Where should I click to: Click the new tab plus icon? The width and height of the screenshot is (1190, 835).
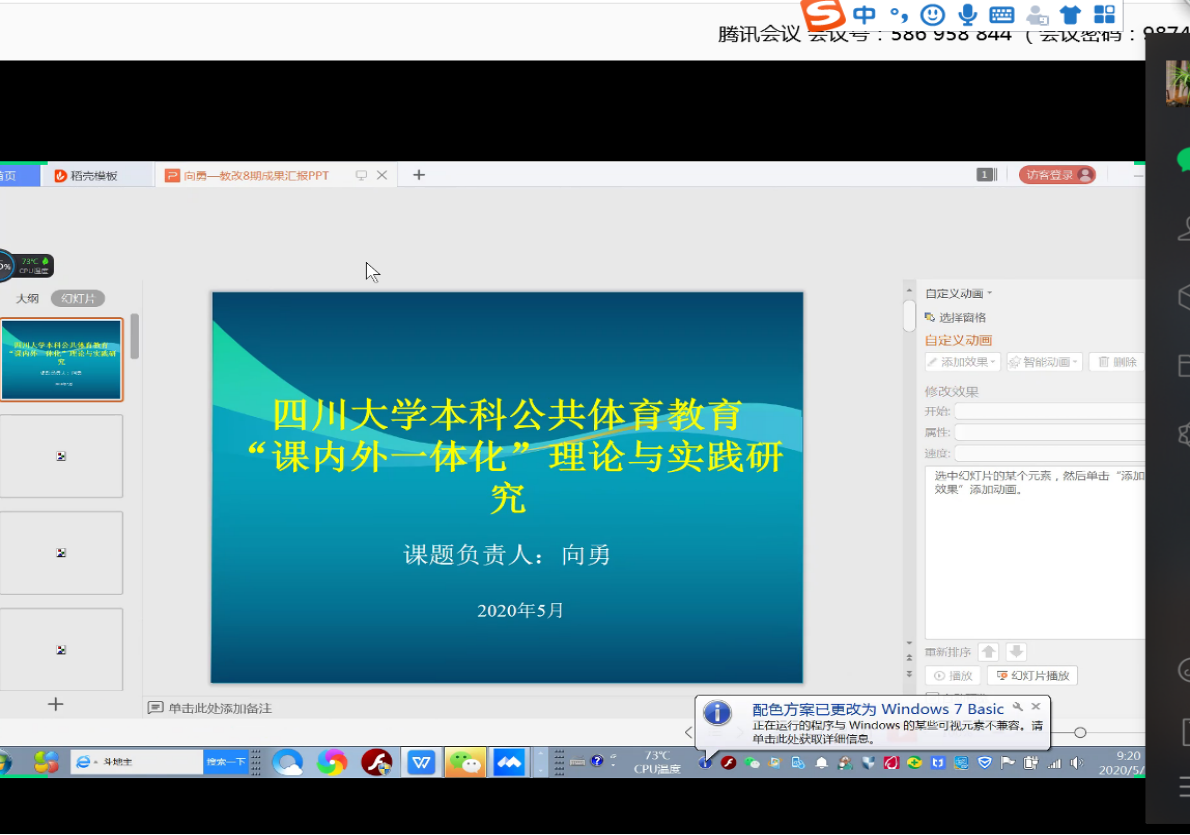coord(419,175)
